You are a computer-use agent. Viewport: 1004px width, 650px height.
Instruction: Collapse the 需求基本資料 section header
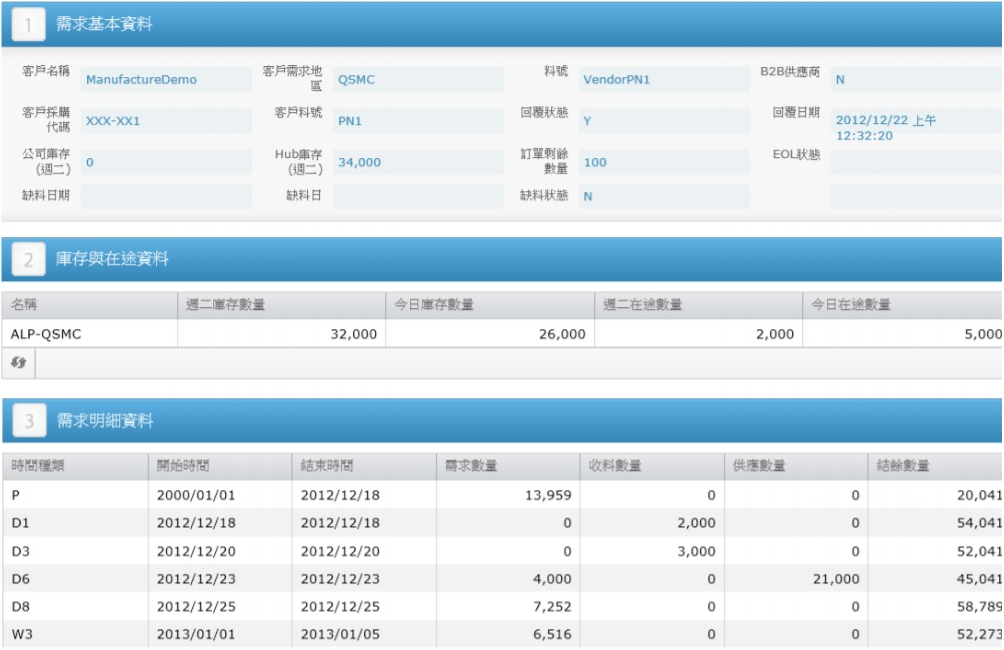(500, 25)
